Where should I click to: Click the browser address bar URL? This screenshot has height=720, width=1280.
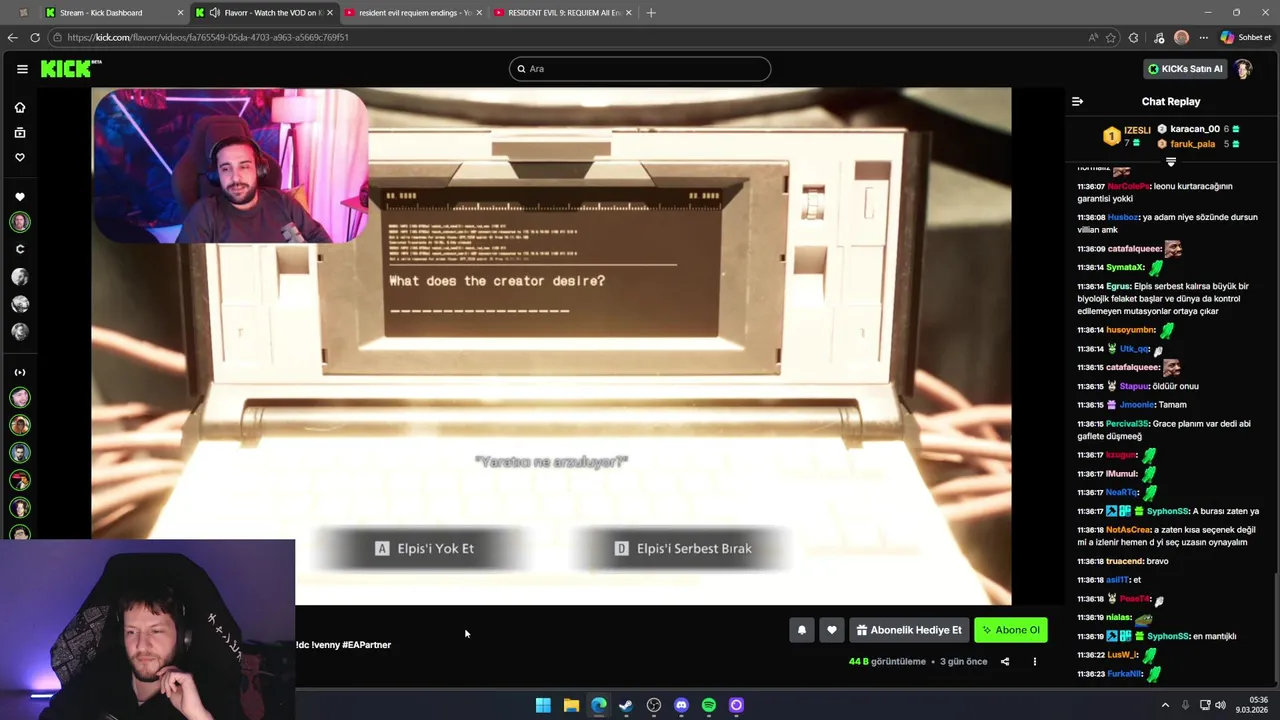coord(208,37)
